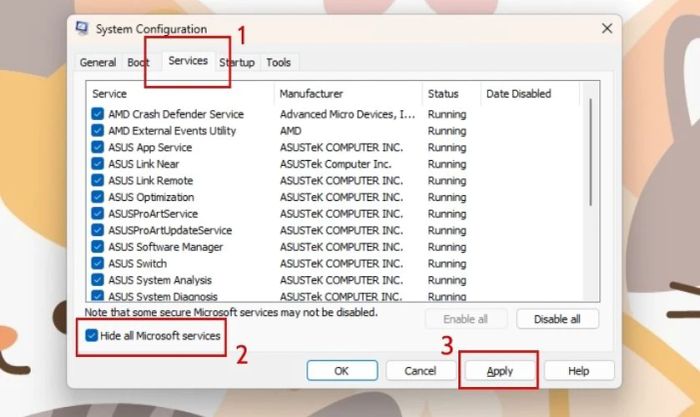This screenshot has width=700, height=417.
Task: Toggle Hide all Microsoft services checkbox
Action: click(92, 335)
